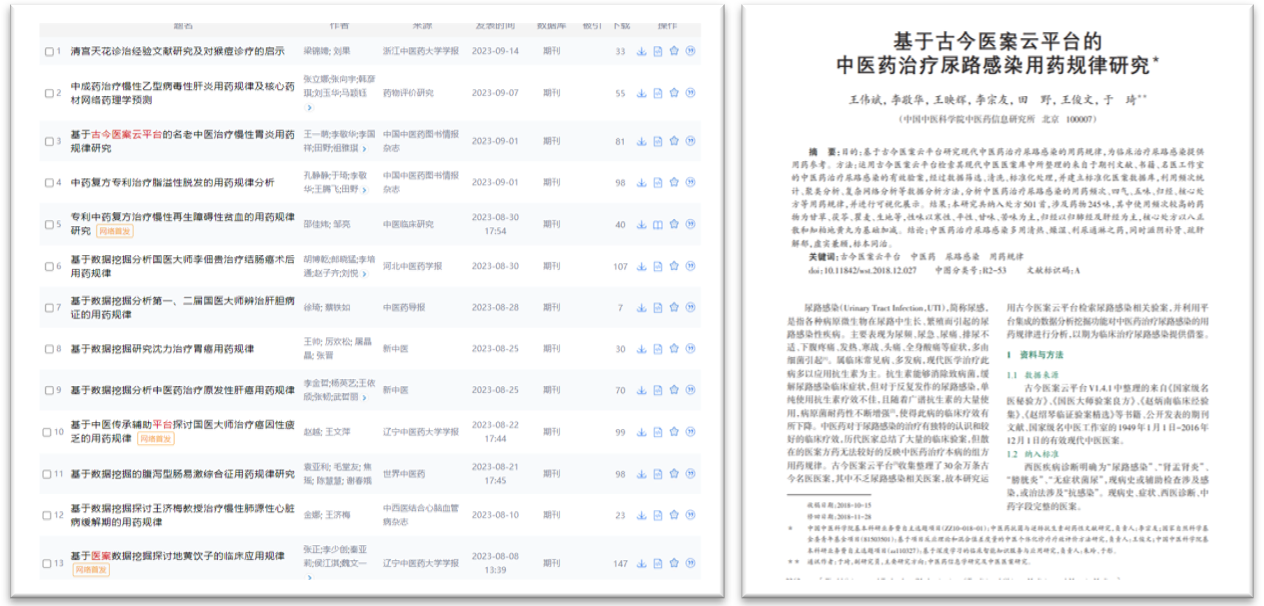Check the box for result 6 结肠癌术后

[48, 266]
